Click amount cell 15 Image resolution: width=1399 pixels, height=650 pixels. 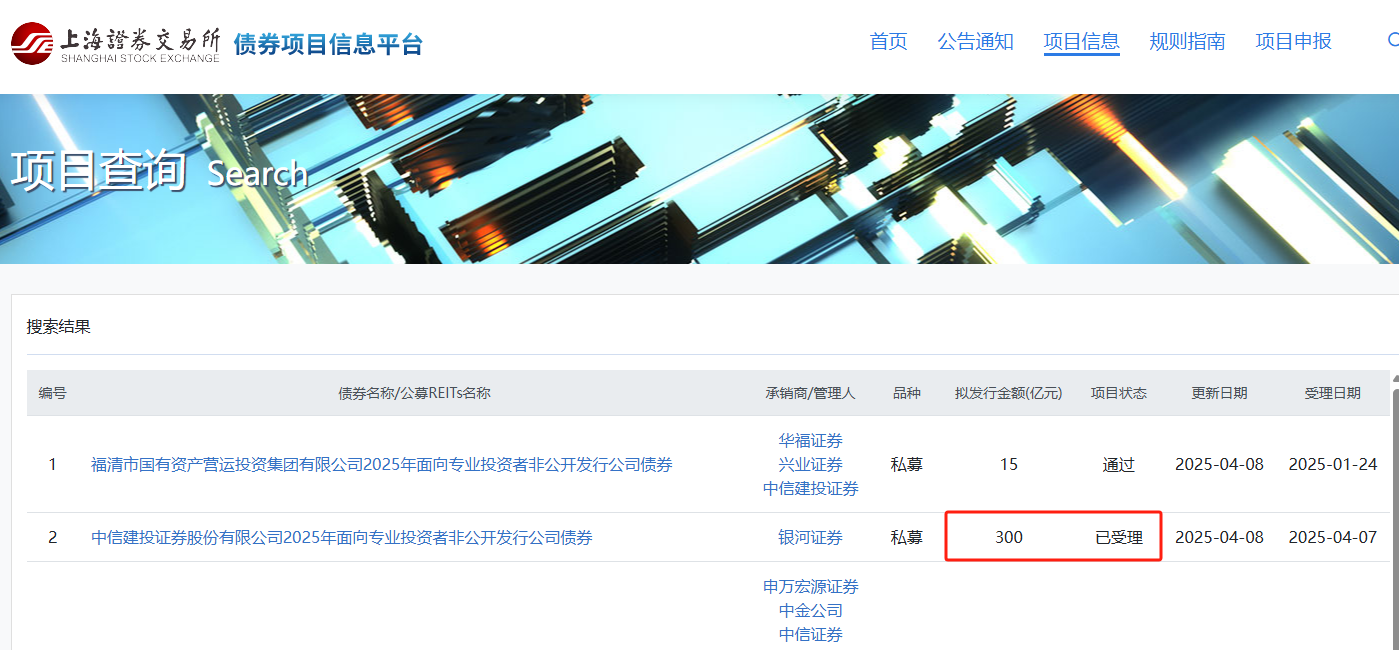click(x=1009, y=464)
